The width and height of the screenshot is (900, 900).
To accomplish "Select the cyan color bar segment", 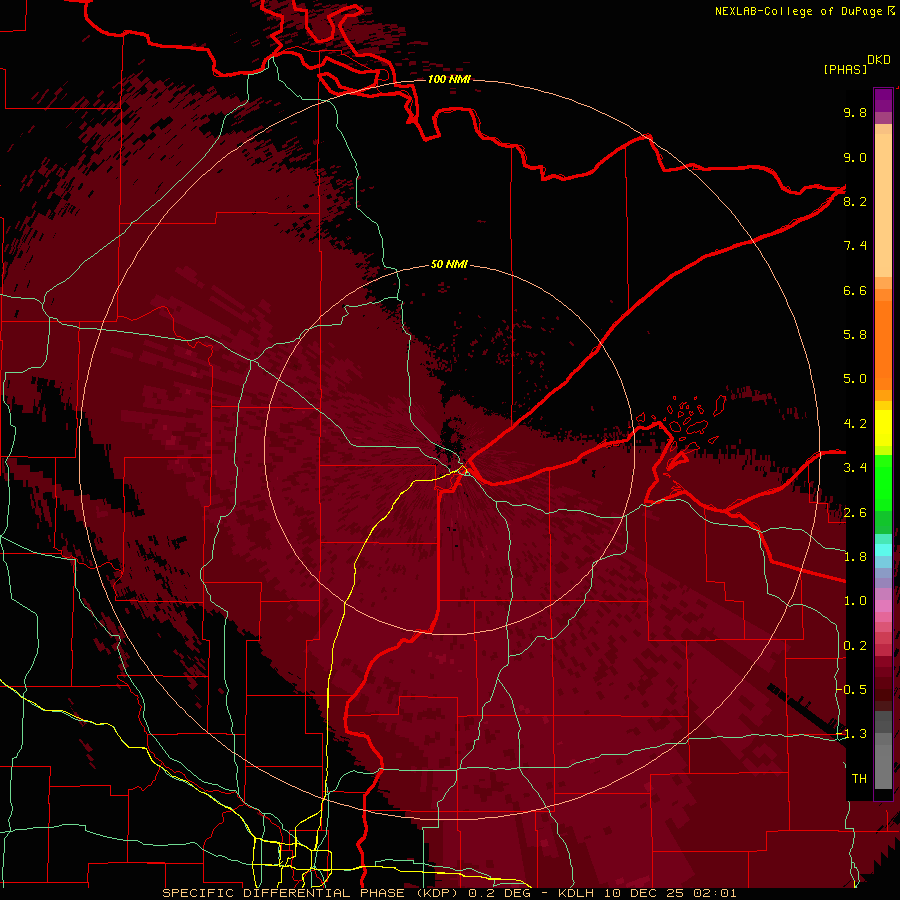I will [883, 550].
